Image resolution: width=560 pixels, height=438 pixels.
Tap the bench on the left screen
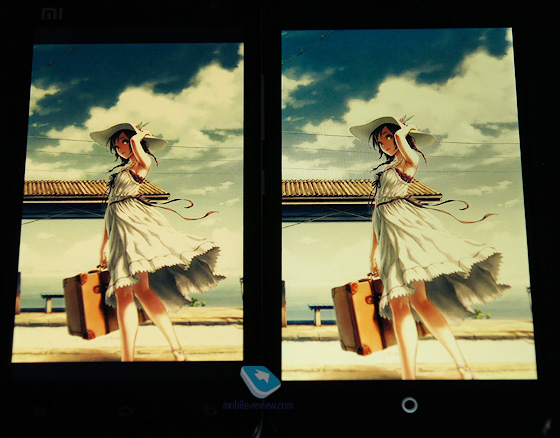point(52,303)
